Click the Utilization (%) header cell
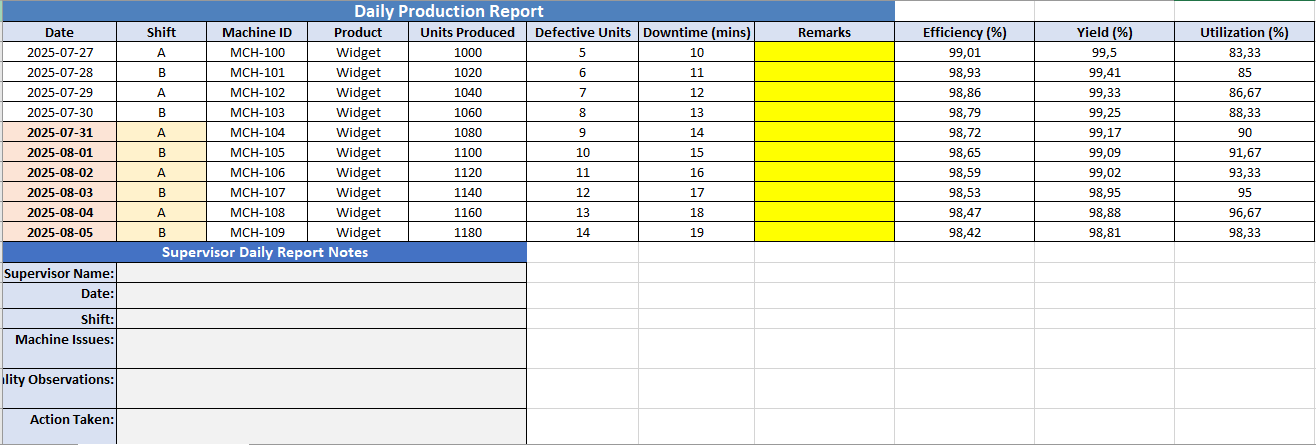 click(x=1244, y=32)
